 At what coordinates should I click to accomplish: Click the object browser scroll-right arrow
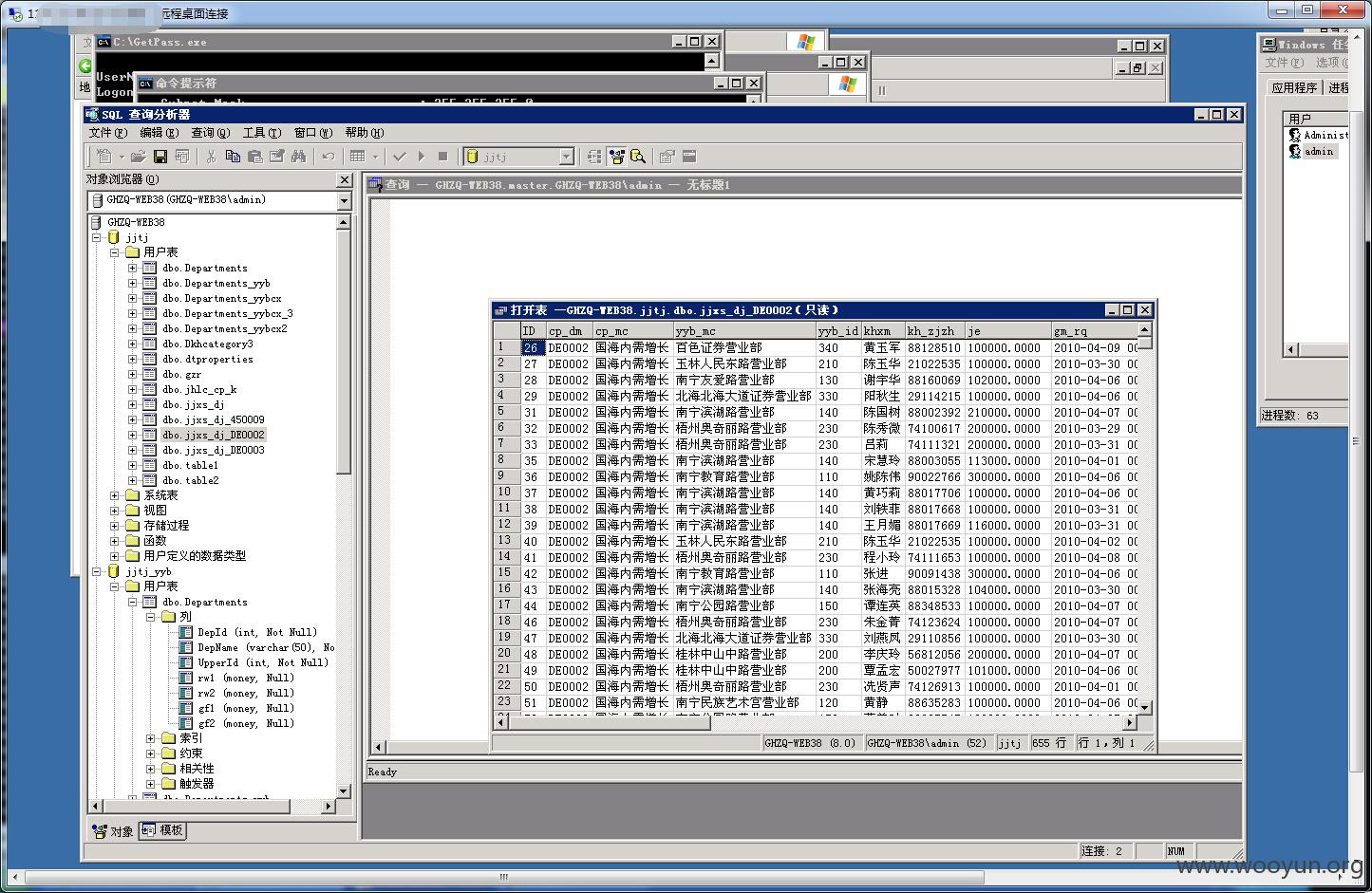(329, 806)
